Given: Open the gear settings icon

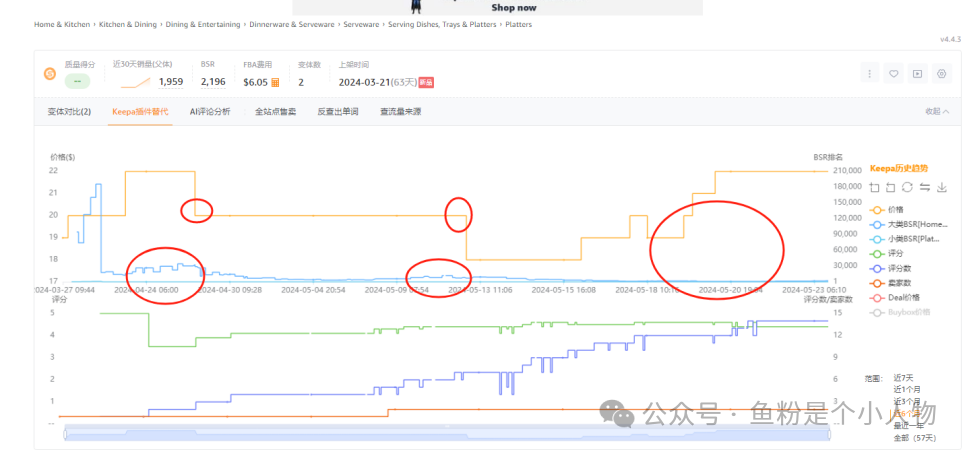Looking at the screenshot, I should pos(941,74).
